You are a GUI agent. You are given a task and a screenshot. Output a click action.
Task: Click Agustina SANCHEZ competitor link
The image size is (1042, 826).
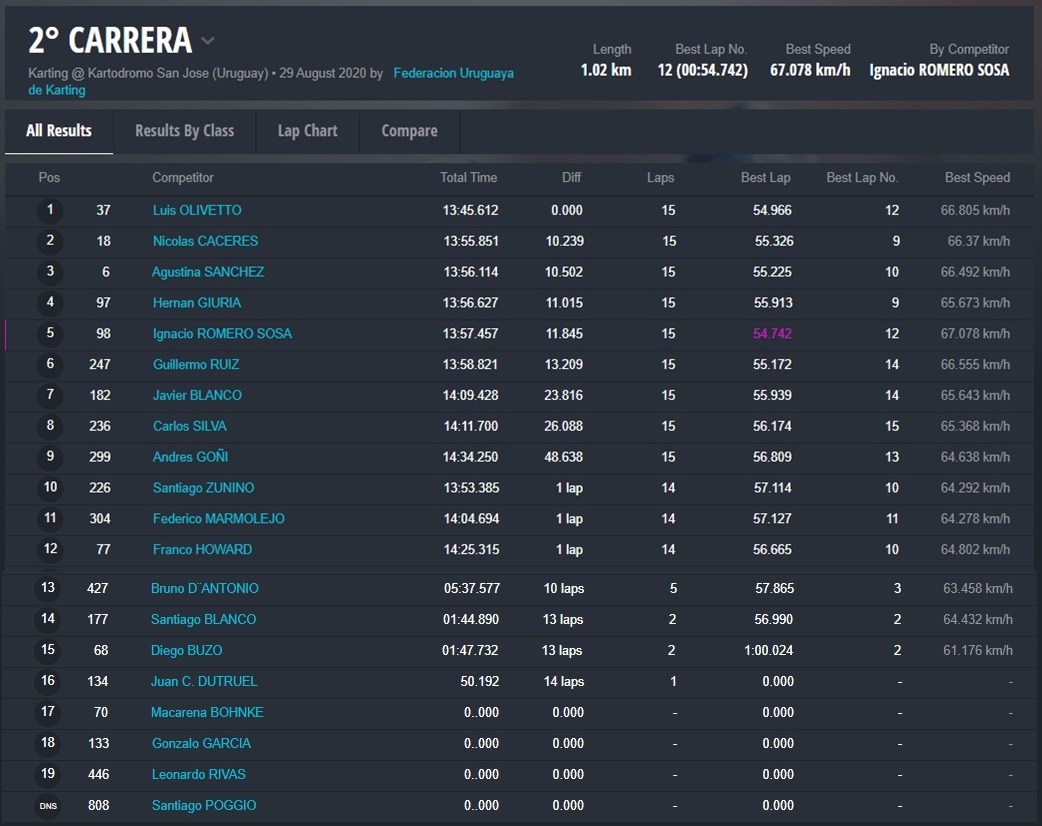click(x=208, y=272)
